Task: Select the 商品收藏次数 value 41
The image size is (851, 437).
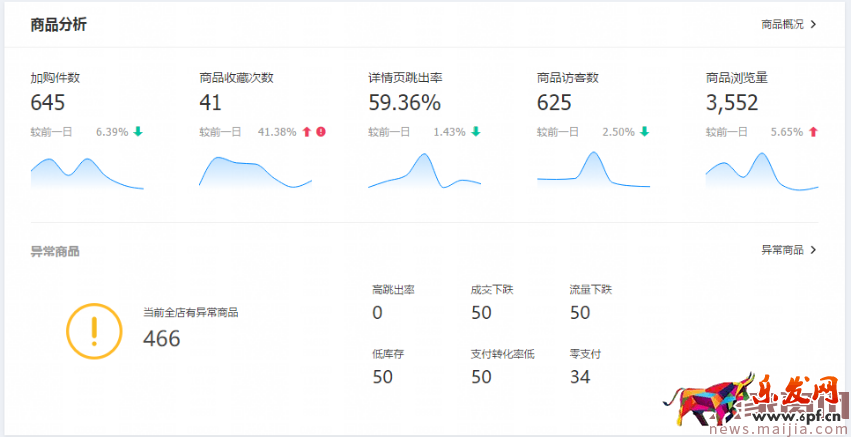Action: point(211,103)
